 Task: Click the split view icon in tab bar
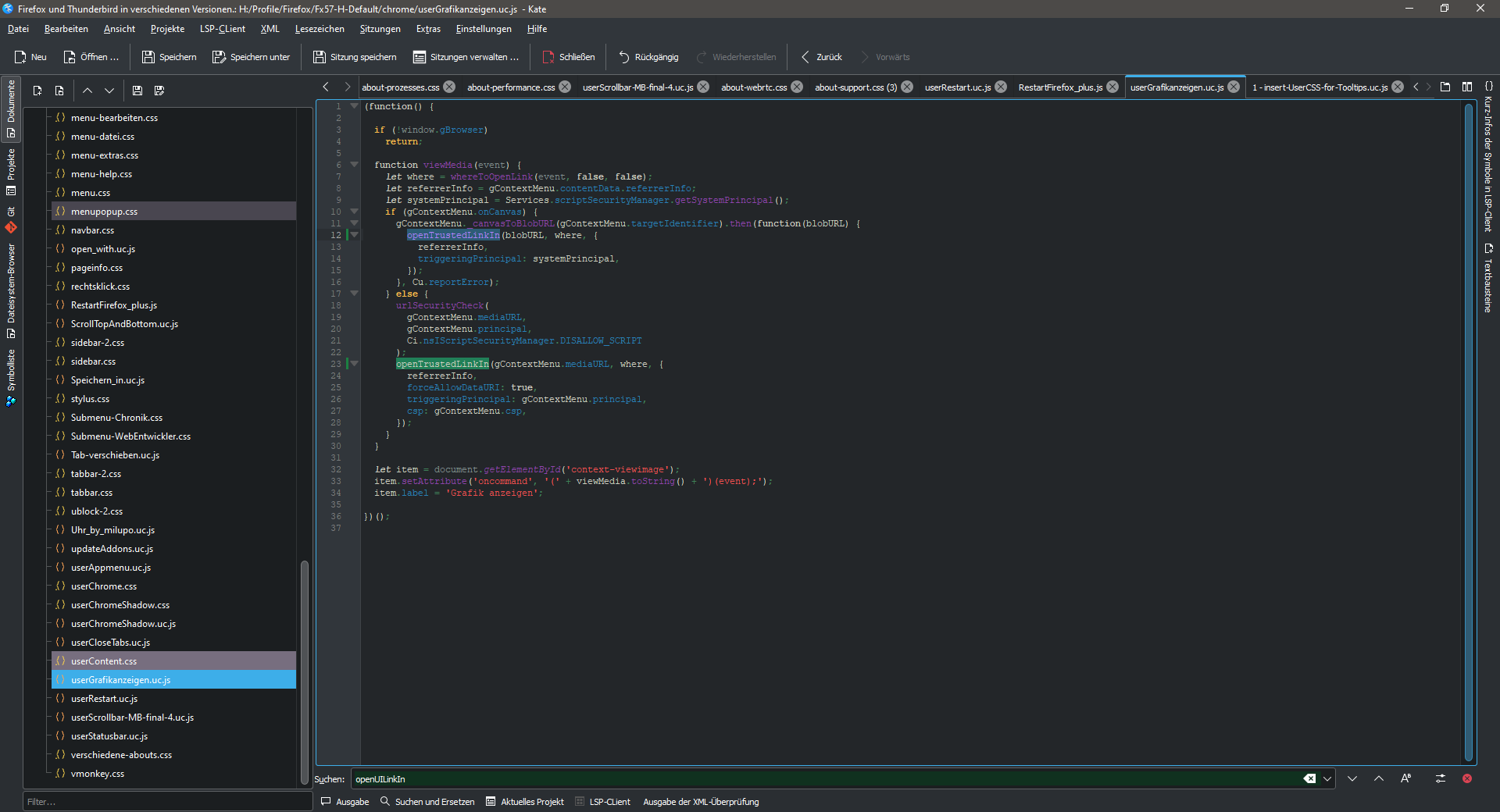point(1467,87)
